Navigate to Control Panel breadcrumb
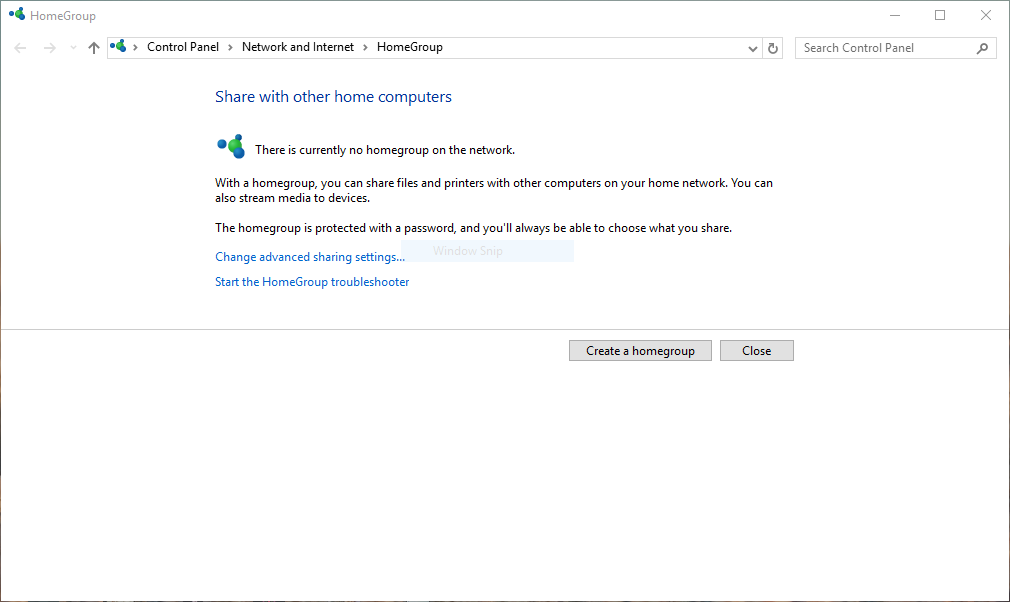1010x602 pixels. pos(183,47)
